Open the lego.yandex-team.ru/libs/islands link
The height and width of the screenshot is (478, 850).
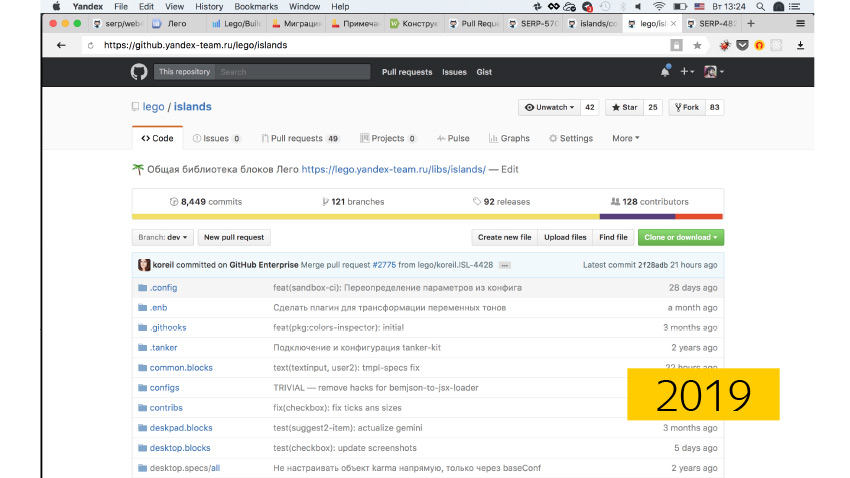click(x=394, y=169)
